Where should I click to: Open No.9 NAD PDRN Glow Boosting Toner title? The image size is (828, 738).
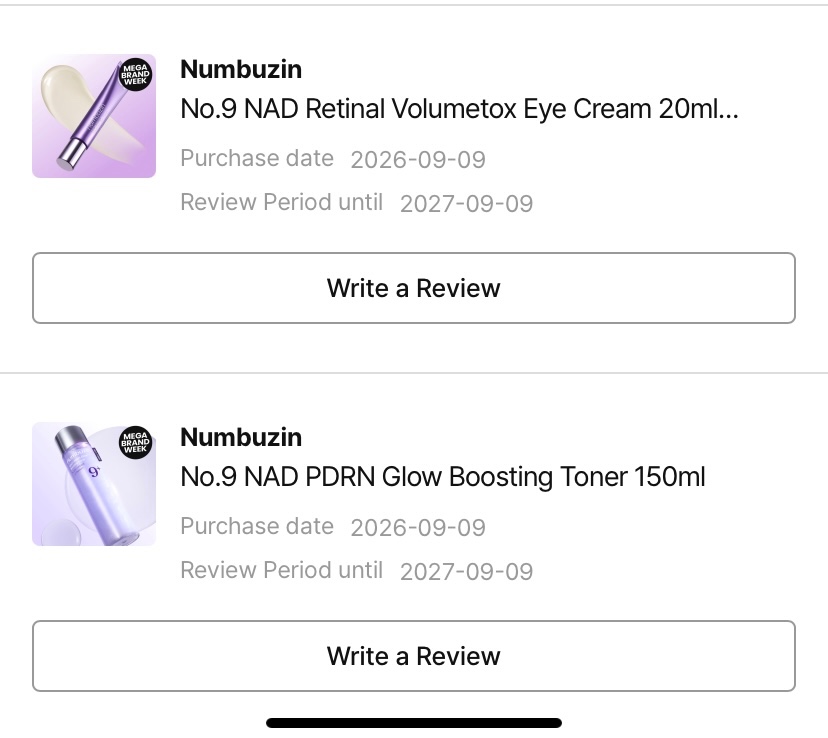[x=443, y=477]
